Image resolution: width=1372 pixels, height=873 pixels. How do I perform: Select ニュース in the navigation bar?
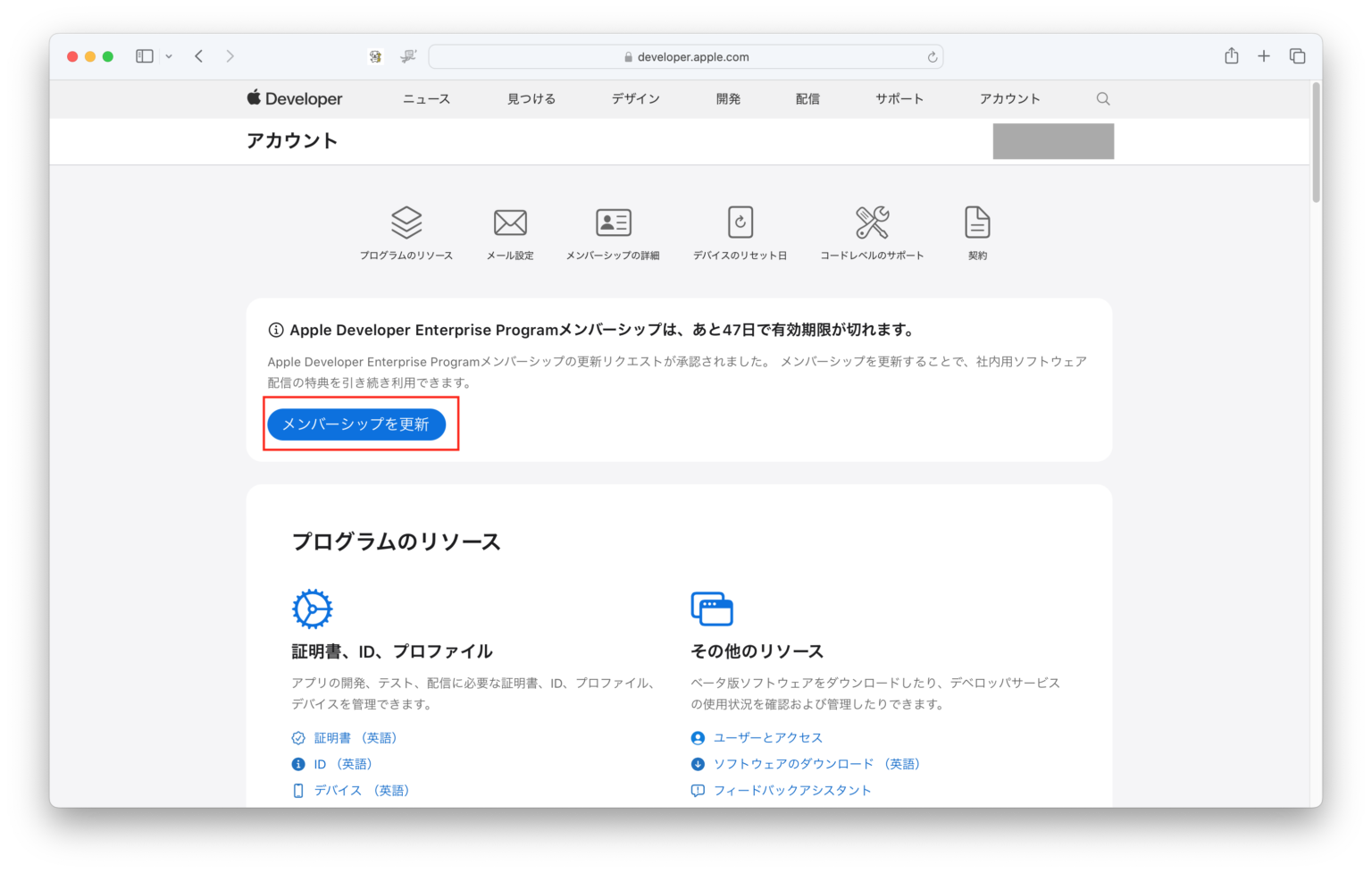[x=426, y=98]
